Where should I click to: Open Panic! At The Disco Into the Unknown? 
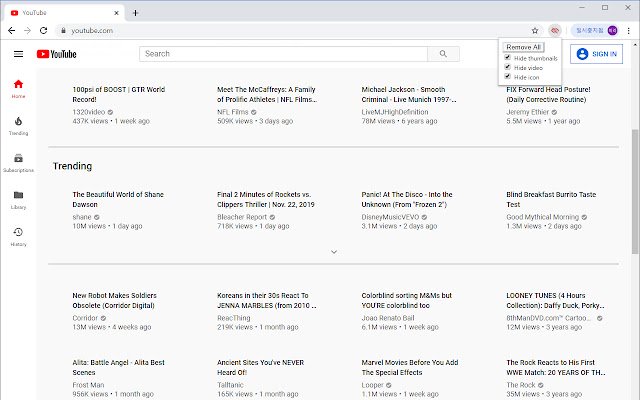click(x=407, y=199)
